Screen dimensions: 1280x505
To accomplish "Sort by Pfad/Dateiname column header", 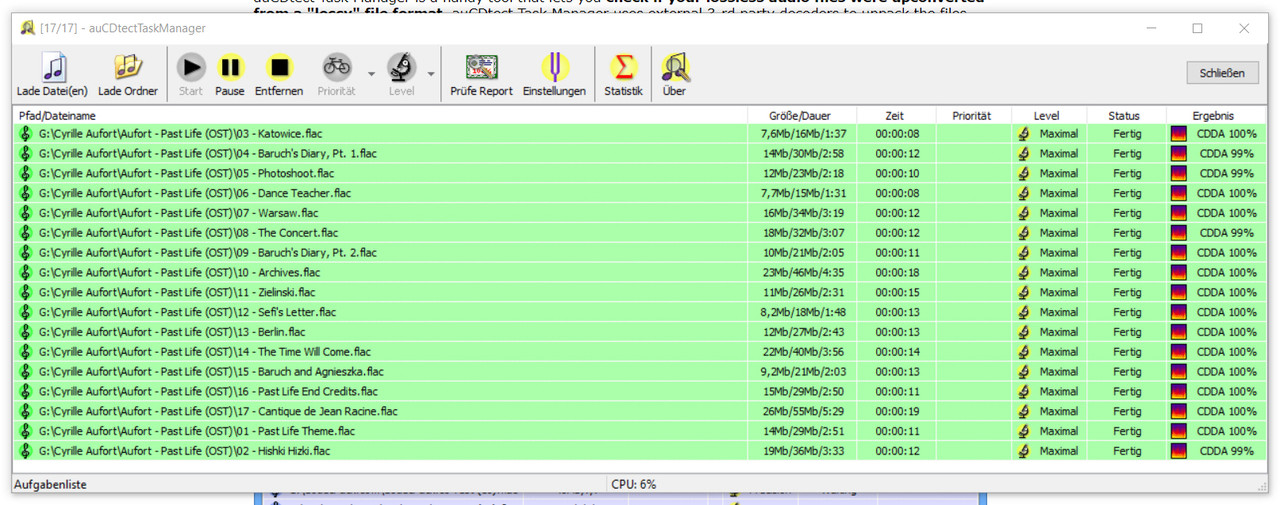I will point(380,116).
